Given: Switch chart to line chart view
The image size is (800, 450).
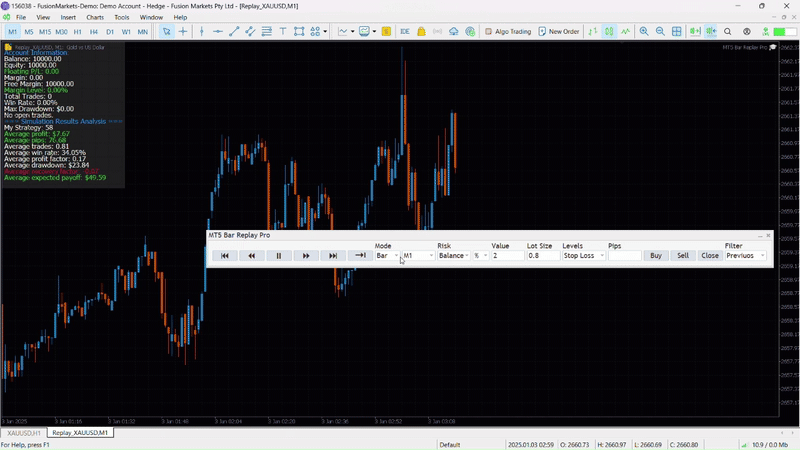Looking at the screenshot, I should tap(626, 32).
